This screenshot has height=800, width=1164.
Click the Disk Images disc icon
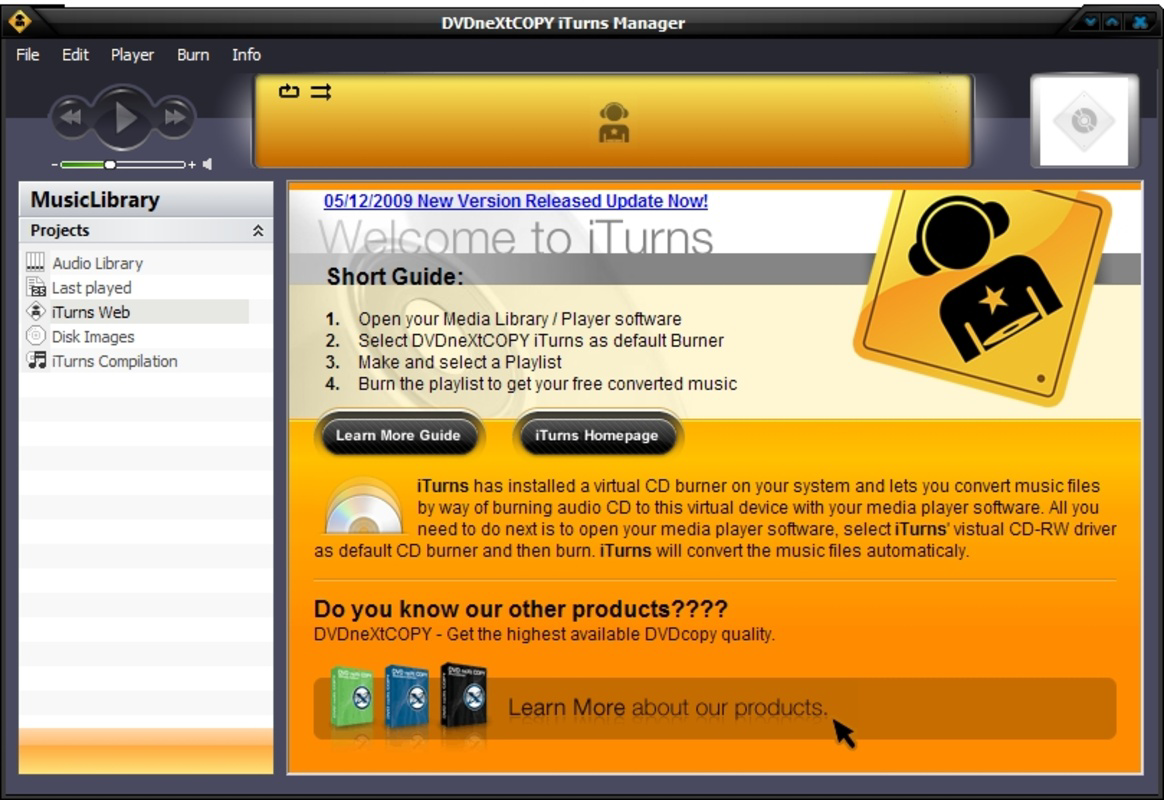(36, 335)
